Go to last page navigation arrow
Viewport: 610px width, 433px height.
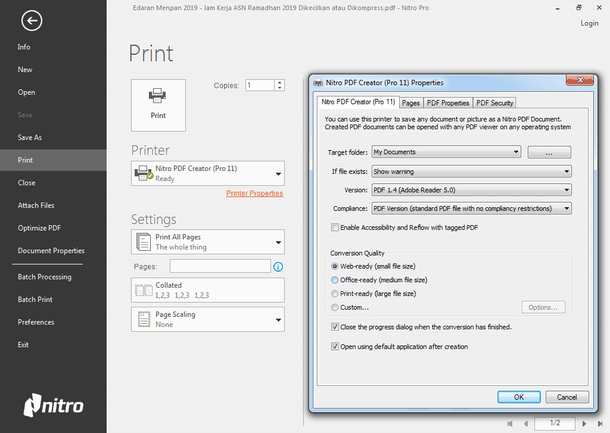pyautogui.click(x=600, y=424)
